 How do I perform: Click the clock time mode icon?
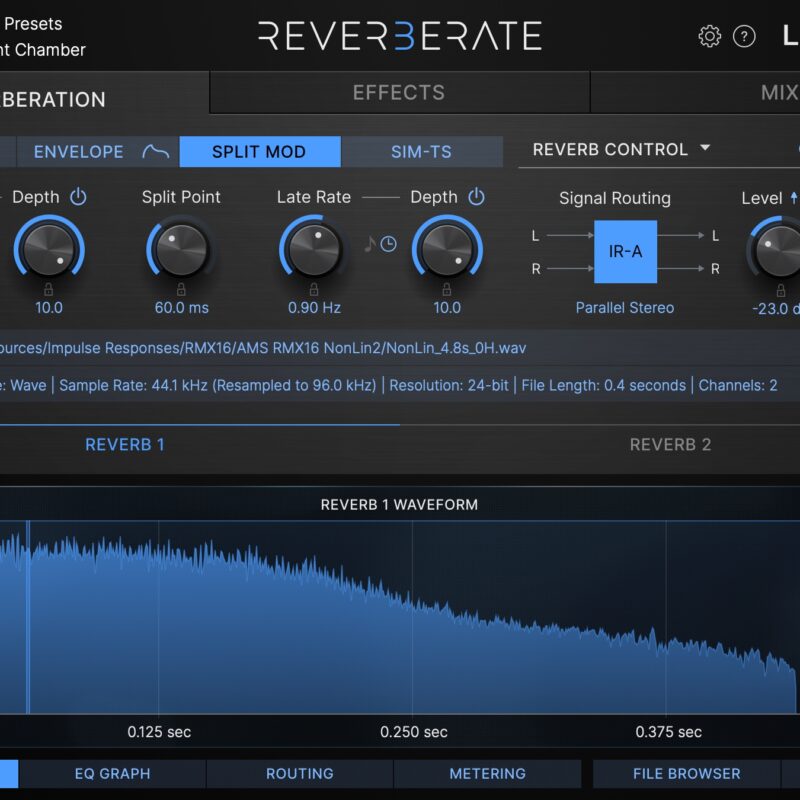tap(388, 244)
